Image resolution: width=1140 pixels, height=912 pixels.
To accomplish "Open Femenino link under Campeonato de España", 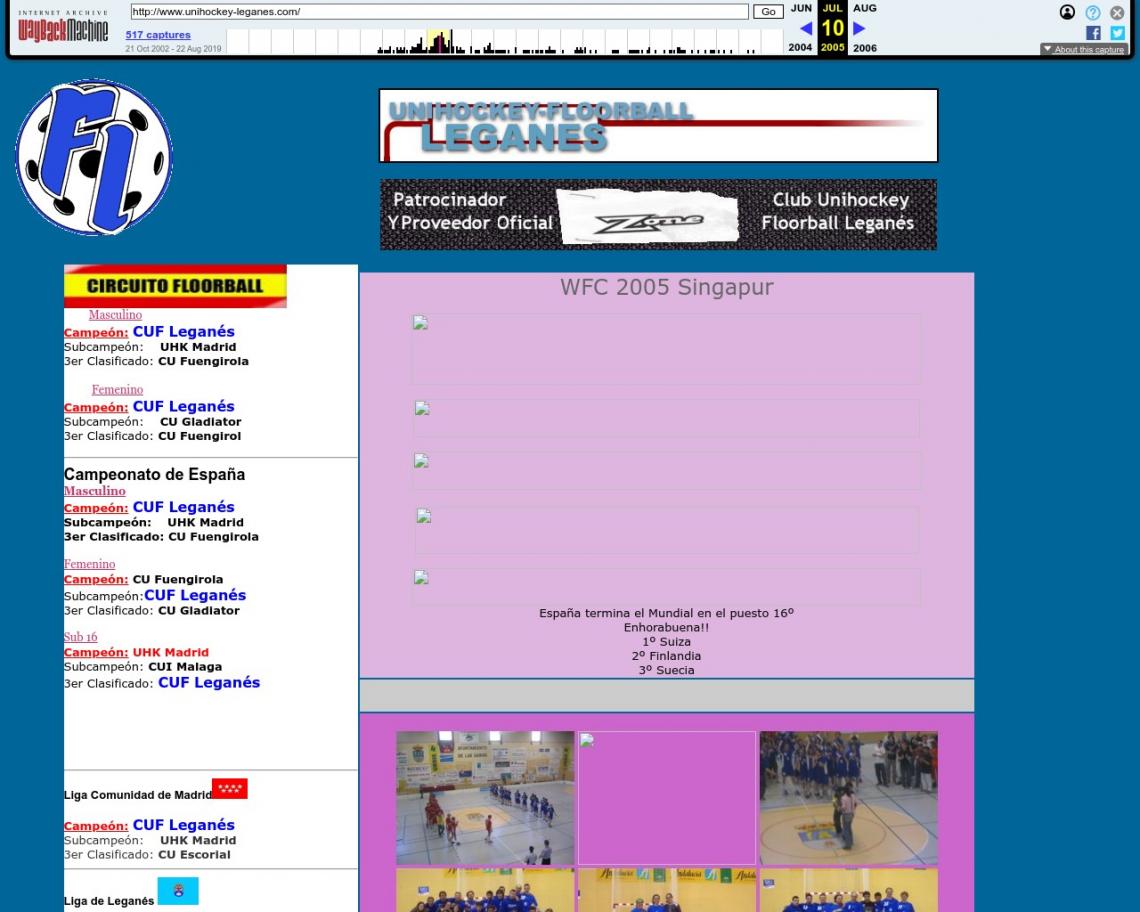I will (x=89, y=564).
